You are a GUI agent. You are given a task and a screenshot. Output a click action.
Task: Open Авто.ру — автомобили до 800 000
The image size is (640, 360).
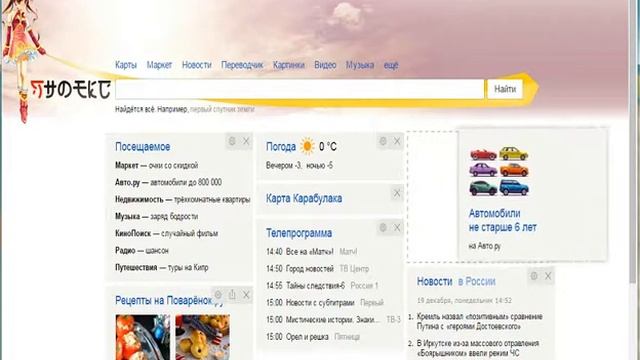coord(168,182)
